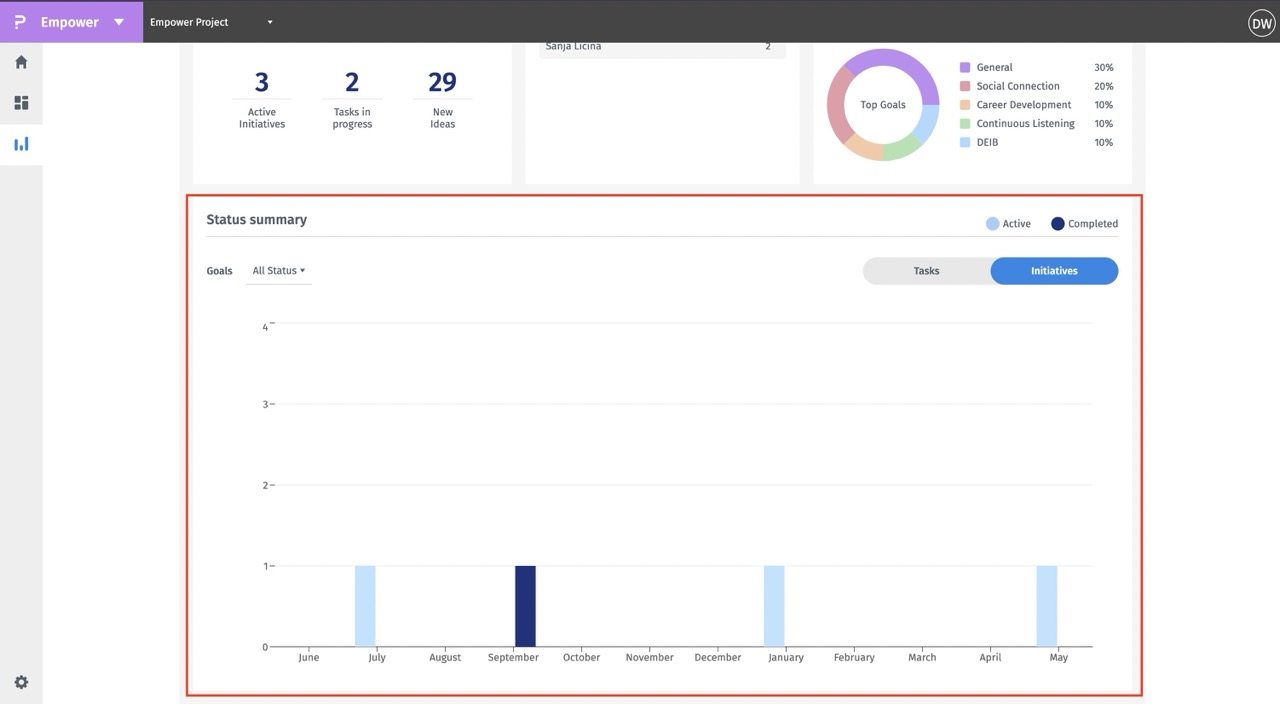The height and width of the screenshot is (704, 1280).
Task: Expand the All Status dropdown
Action: pos(278,271)
